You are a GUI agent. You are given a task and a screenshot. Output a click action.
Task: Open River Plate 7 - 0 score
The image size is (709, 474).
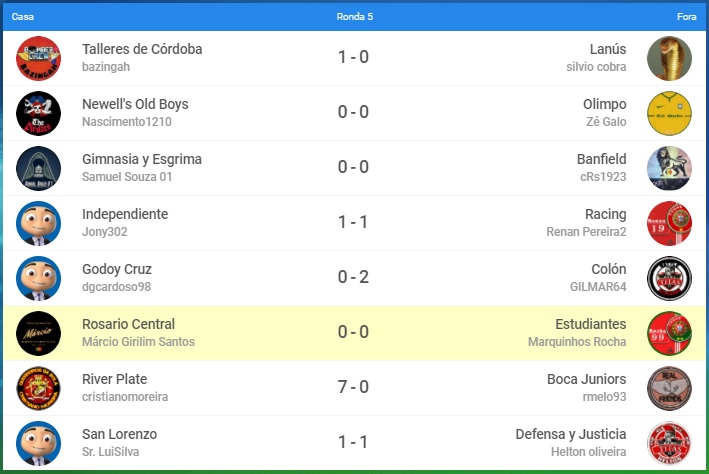(x=354, y=387)
